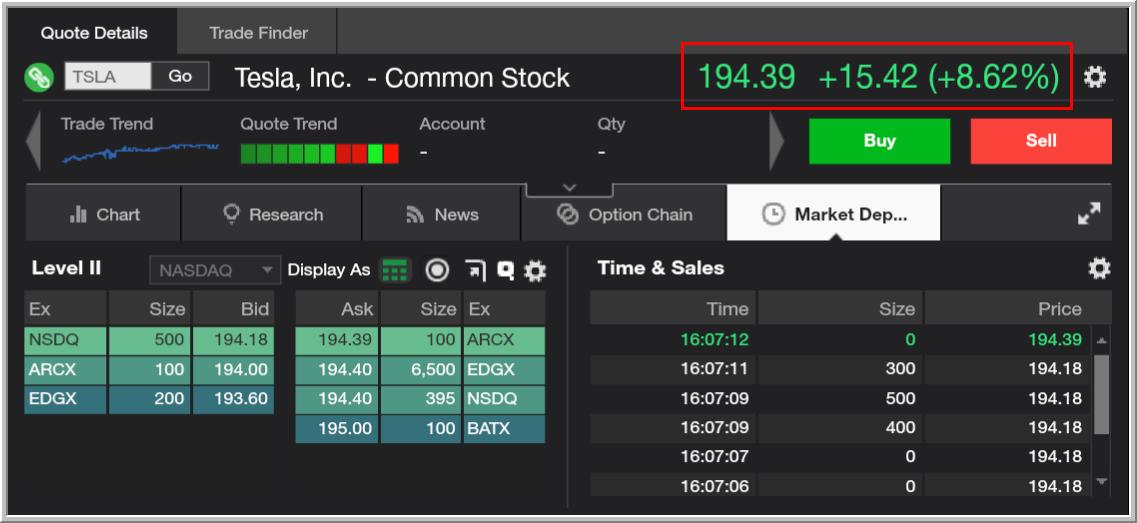Click the News feed icon
Image resolution: width=1137 pixels, height=523 pixels.
coord(415,215)
